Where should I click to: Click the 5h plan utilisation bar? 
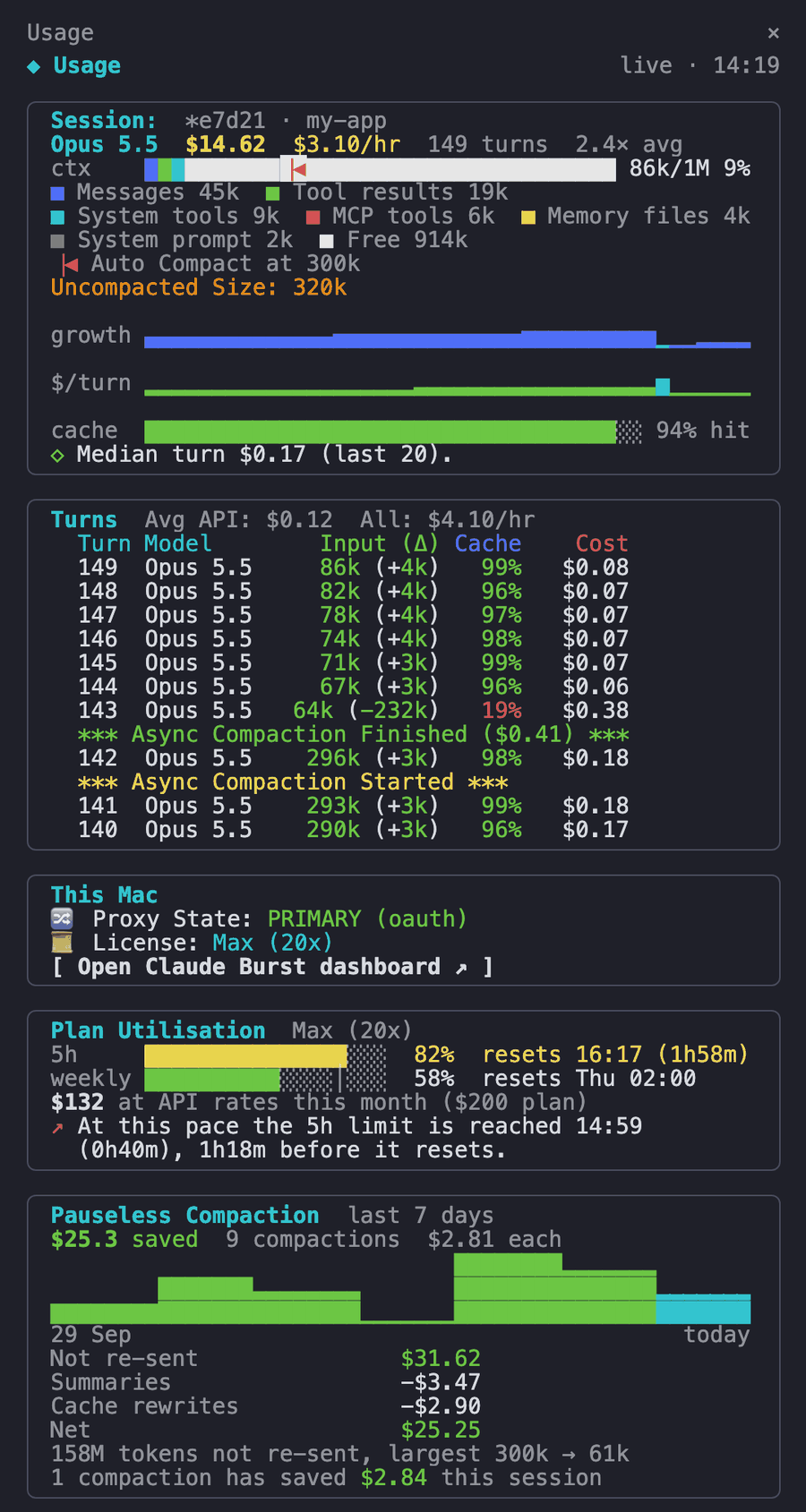click(x=265, y=1055)
